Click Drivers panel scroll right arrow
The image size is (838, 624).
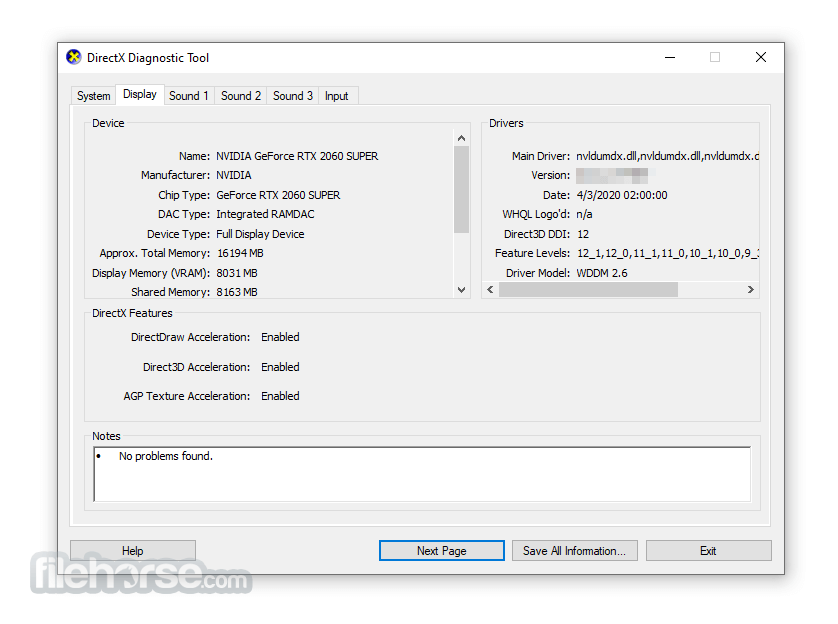pyautogui.click(x=750, y=290)
